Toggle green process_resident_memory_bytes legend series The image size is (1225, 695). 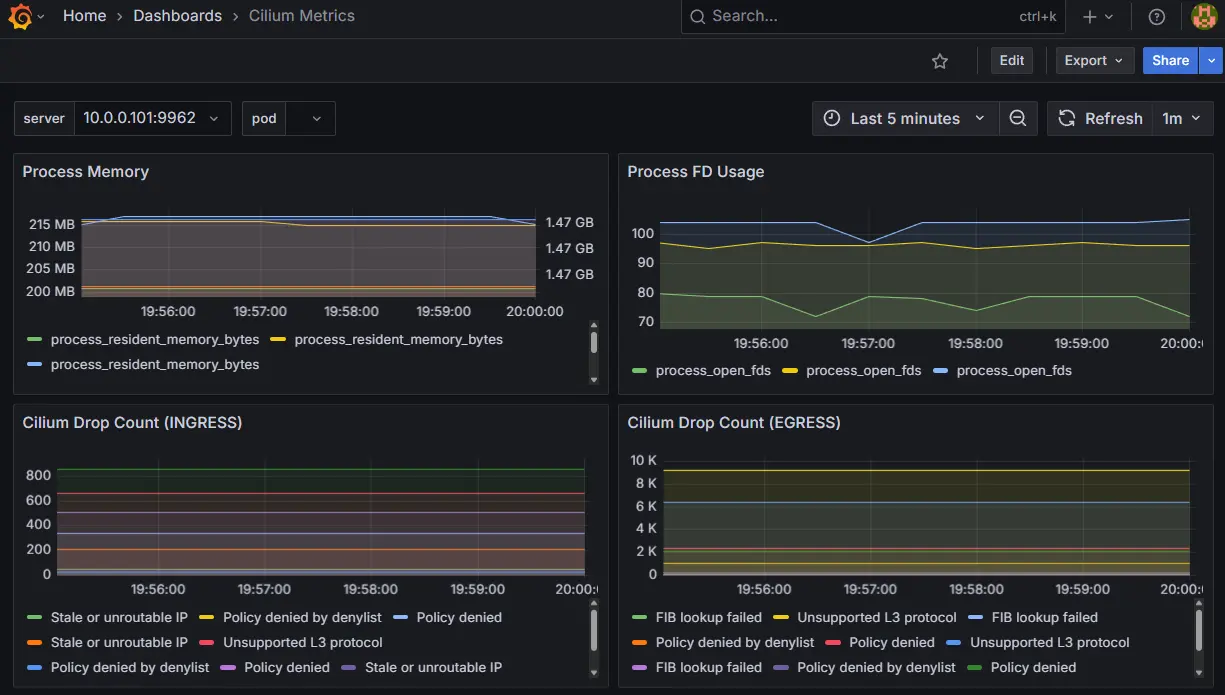tap(155, 340)
